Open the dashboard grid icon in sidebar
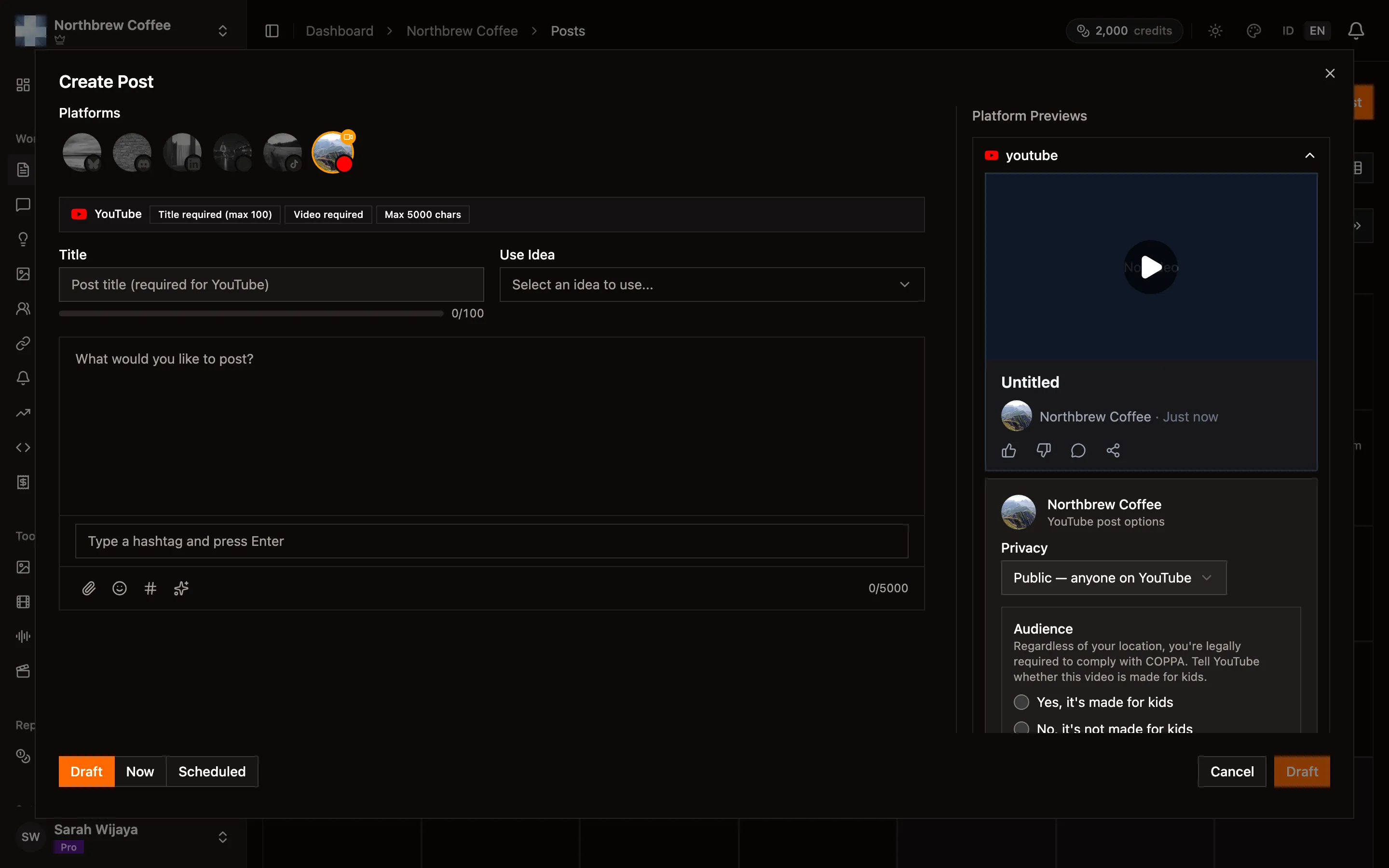 tap(23, 85)
